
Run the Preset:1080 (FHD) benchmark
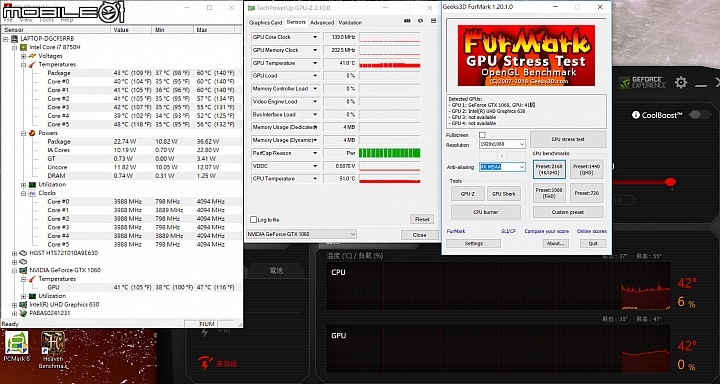point(550,193)
